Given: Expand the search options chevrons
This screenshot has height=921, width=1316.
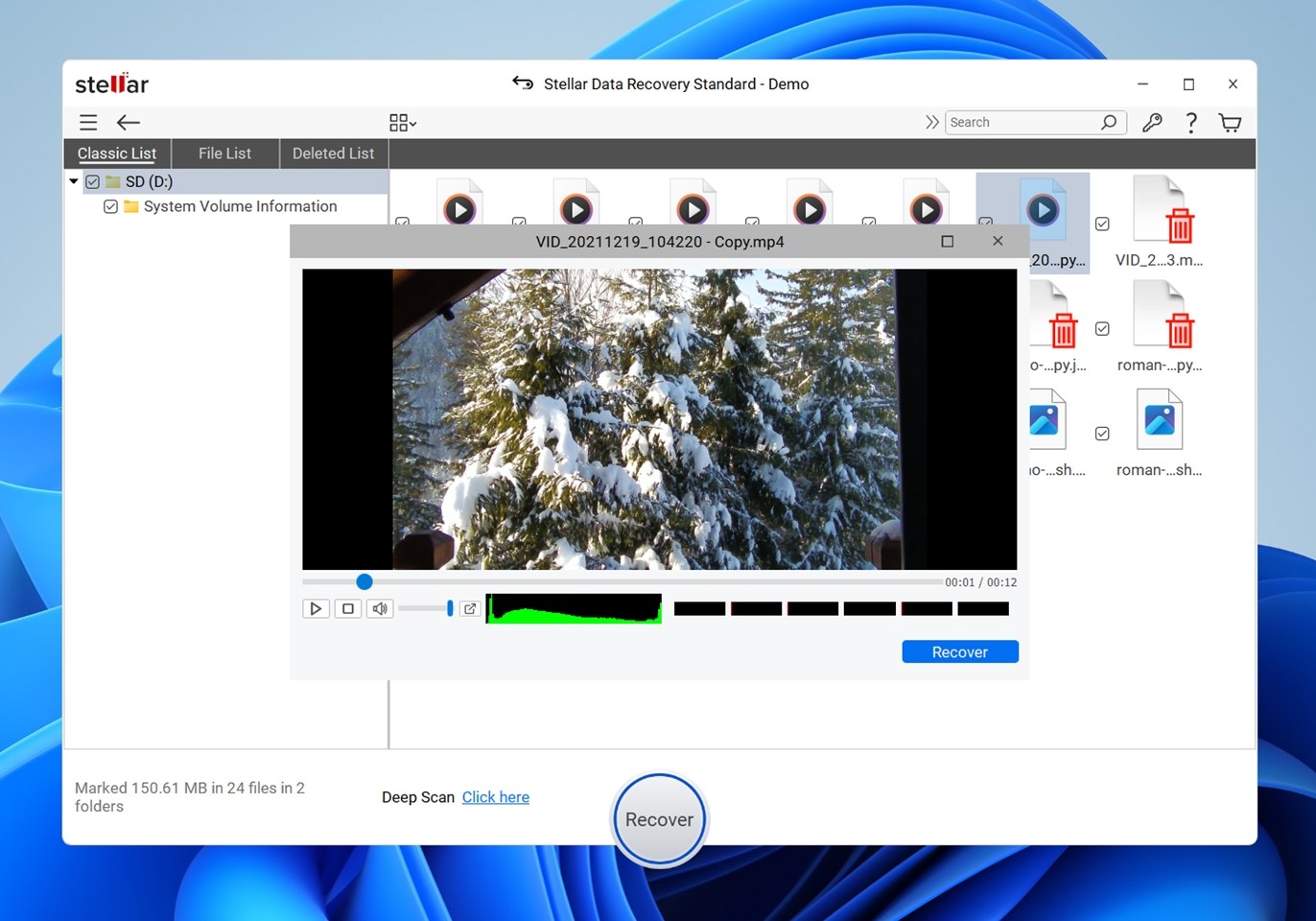Looking at the screenshot, I should [x=931, y=123].
